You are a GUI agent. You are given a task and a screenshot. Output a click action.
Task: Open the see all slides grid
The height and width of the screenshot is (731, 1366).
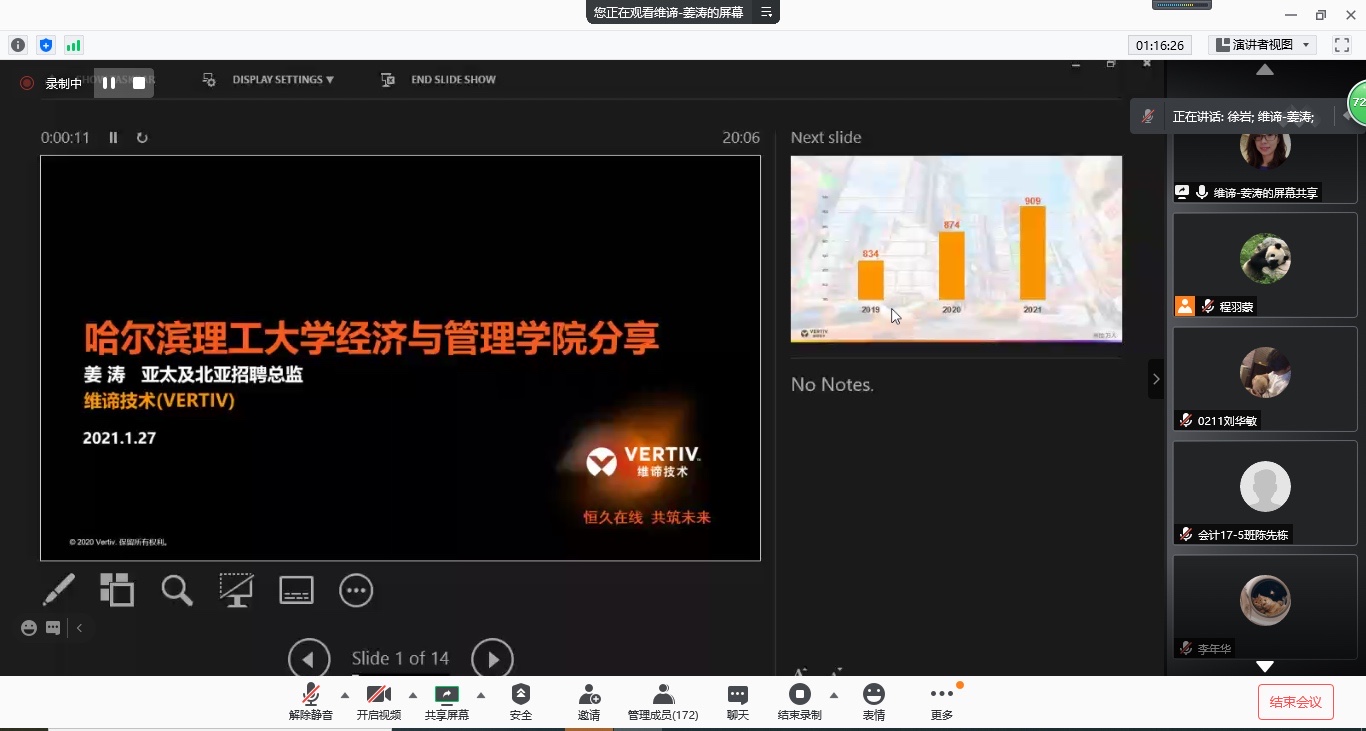[117, 590]
